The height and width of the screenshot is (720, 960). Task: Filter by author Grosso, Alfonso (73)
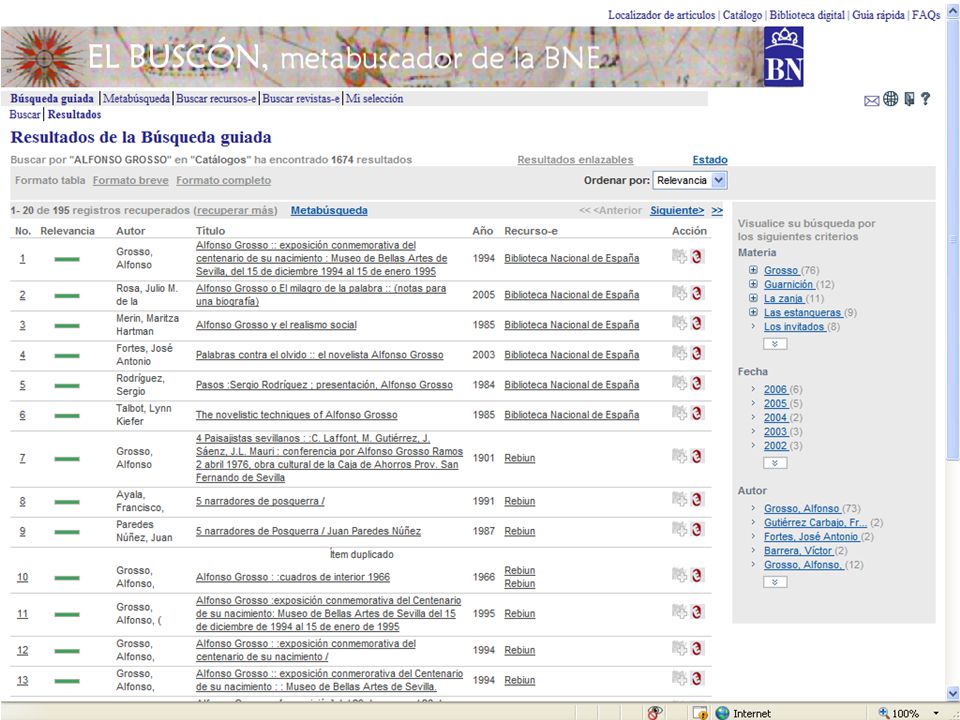pyautogui.click(x=801, y=509)
